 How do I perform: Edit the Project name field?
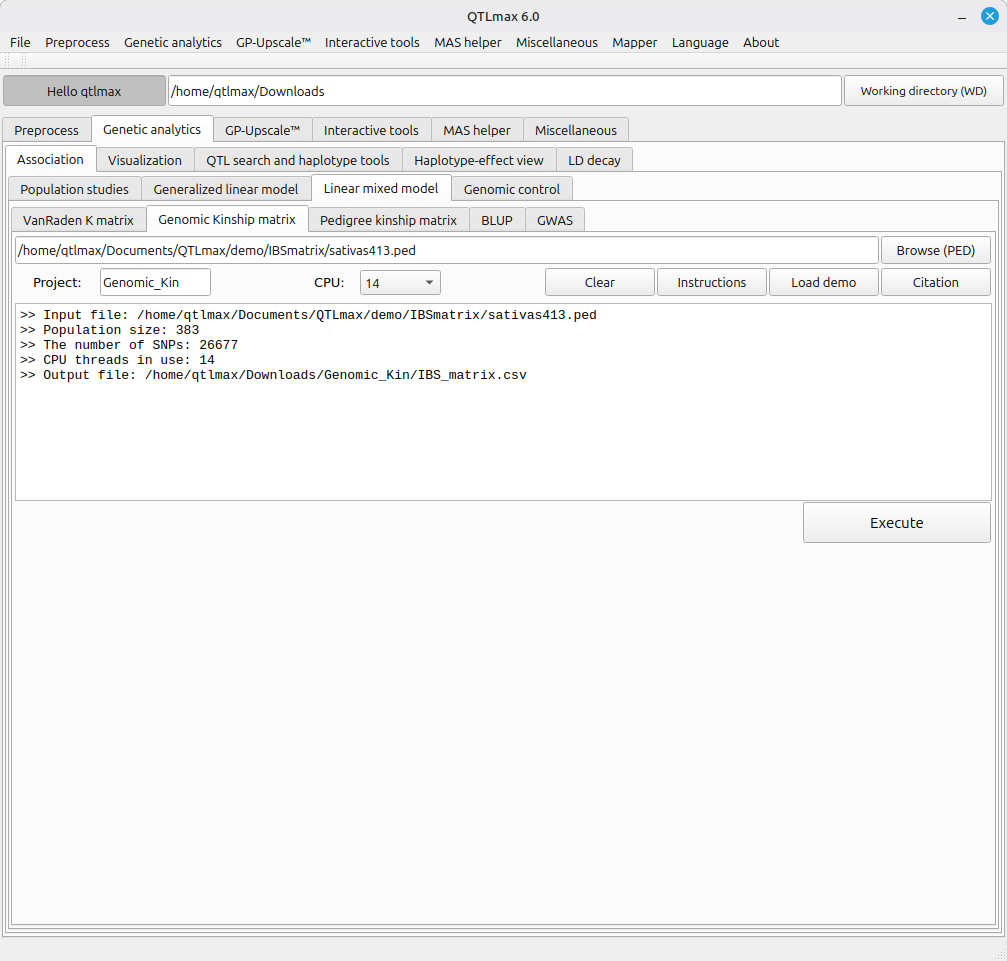click(155, 283)
